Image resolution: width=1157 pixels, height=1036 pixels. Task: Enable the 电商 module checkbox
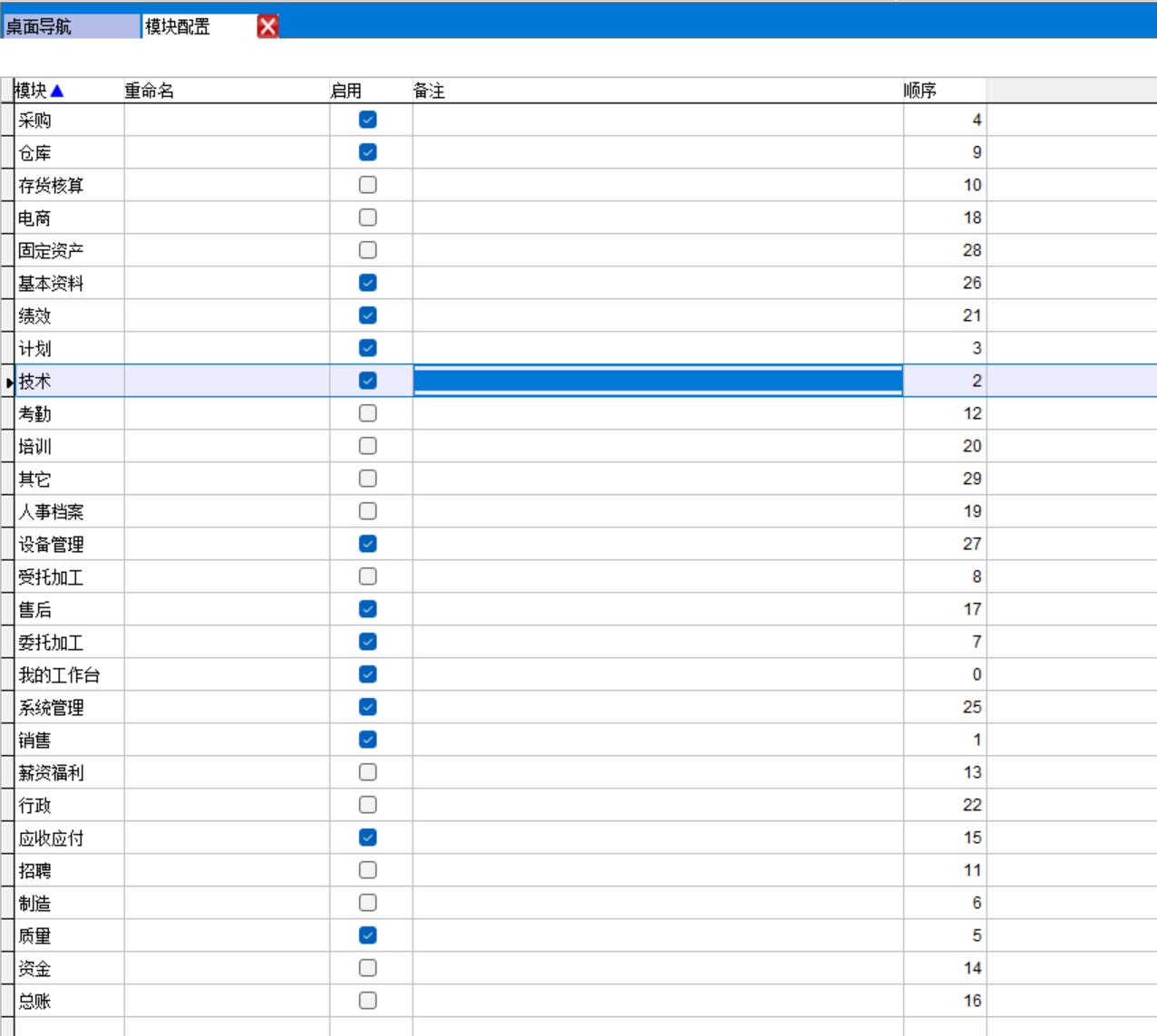click(x=367, y=218)
